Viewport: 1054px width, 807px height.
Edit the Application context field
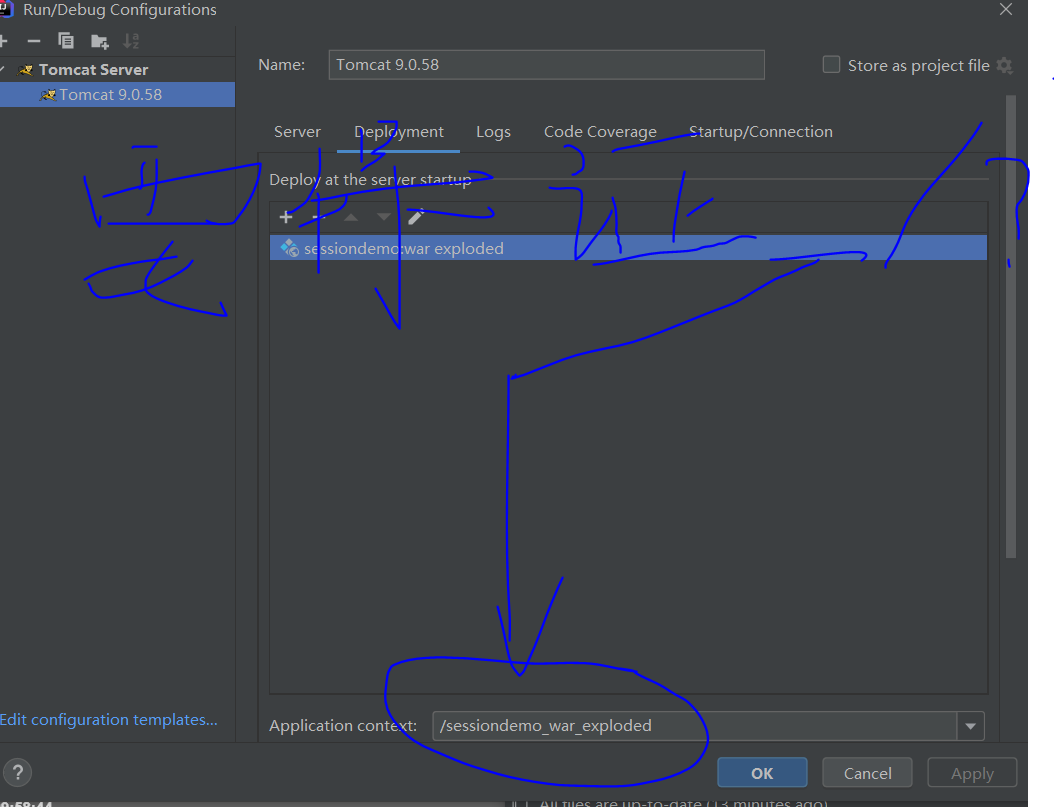pos(694,726)
